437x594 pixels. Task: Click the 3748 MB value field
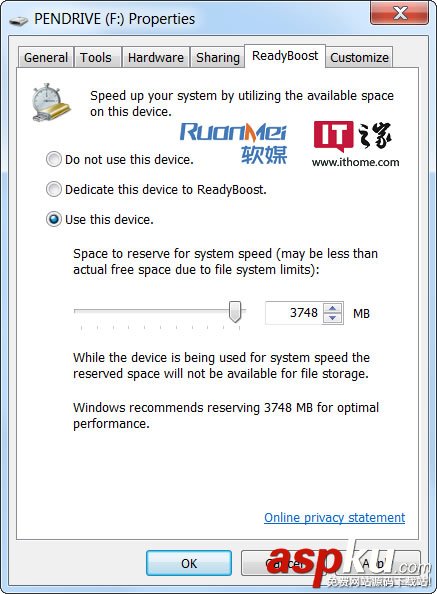point(294,313)
